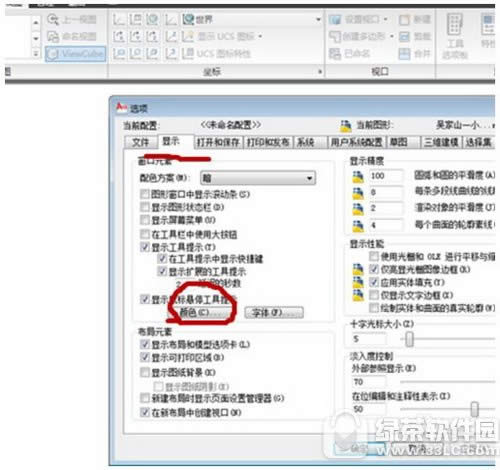This screenshot has width=500, height=470.
Task: Click the Create Polygonal viewport icon
Action: tap(335, 36)
